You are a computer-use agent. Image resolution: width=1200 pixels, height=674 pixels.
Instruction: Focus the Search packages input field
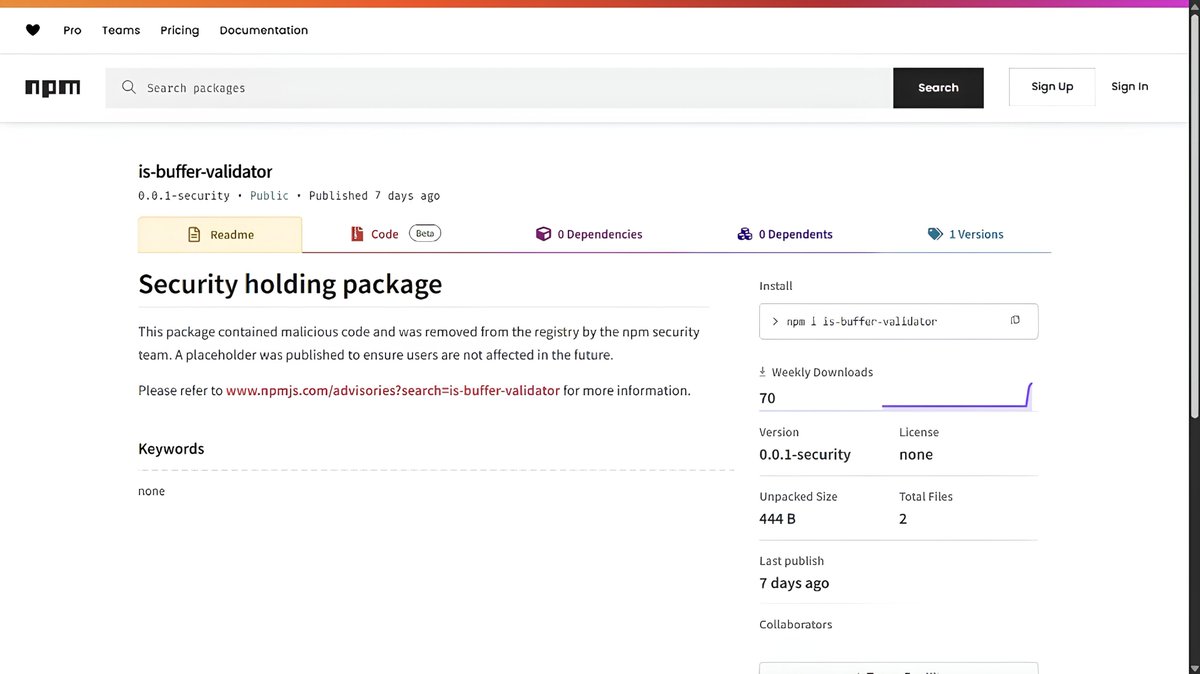click(499, 88)
